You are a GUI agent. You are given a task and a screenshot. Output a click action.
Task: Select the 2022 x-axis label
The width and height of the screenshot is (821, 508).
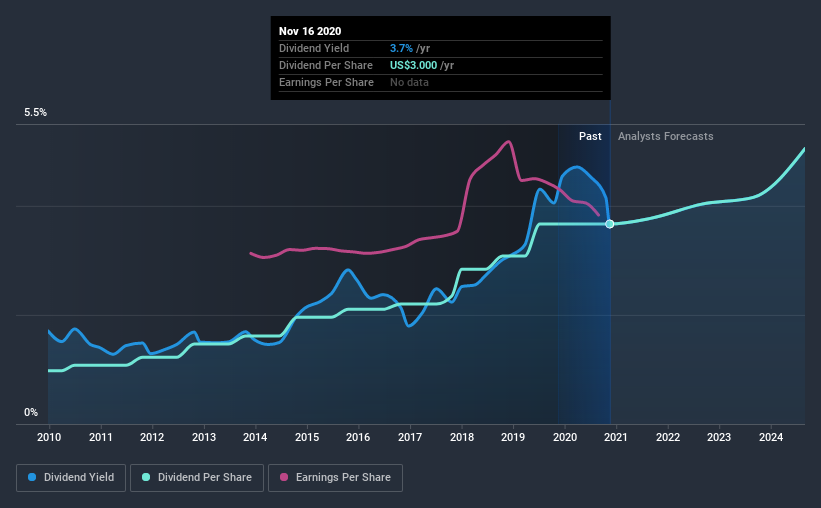668,437
